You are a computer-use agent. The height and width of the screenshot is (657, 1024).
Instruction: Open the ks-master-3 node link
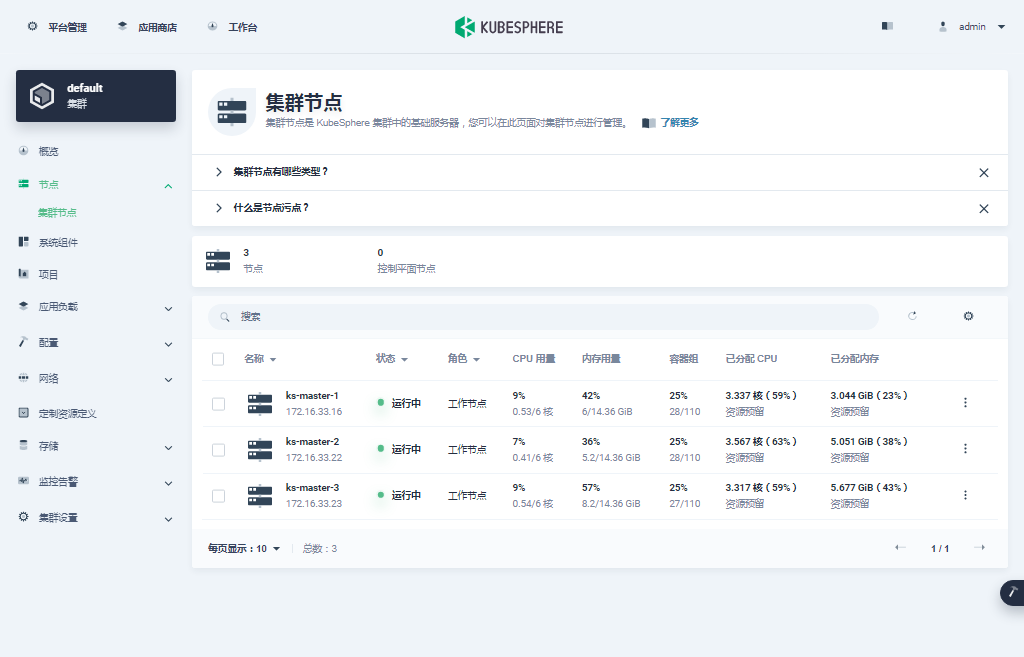coord(312,488)
